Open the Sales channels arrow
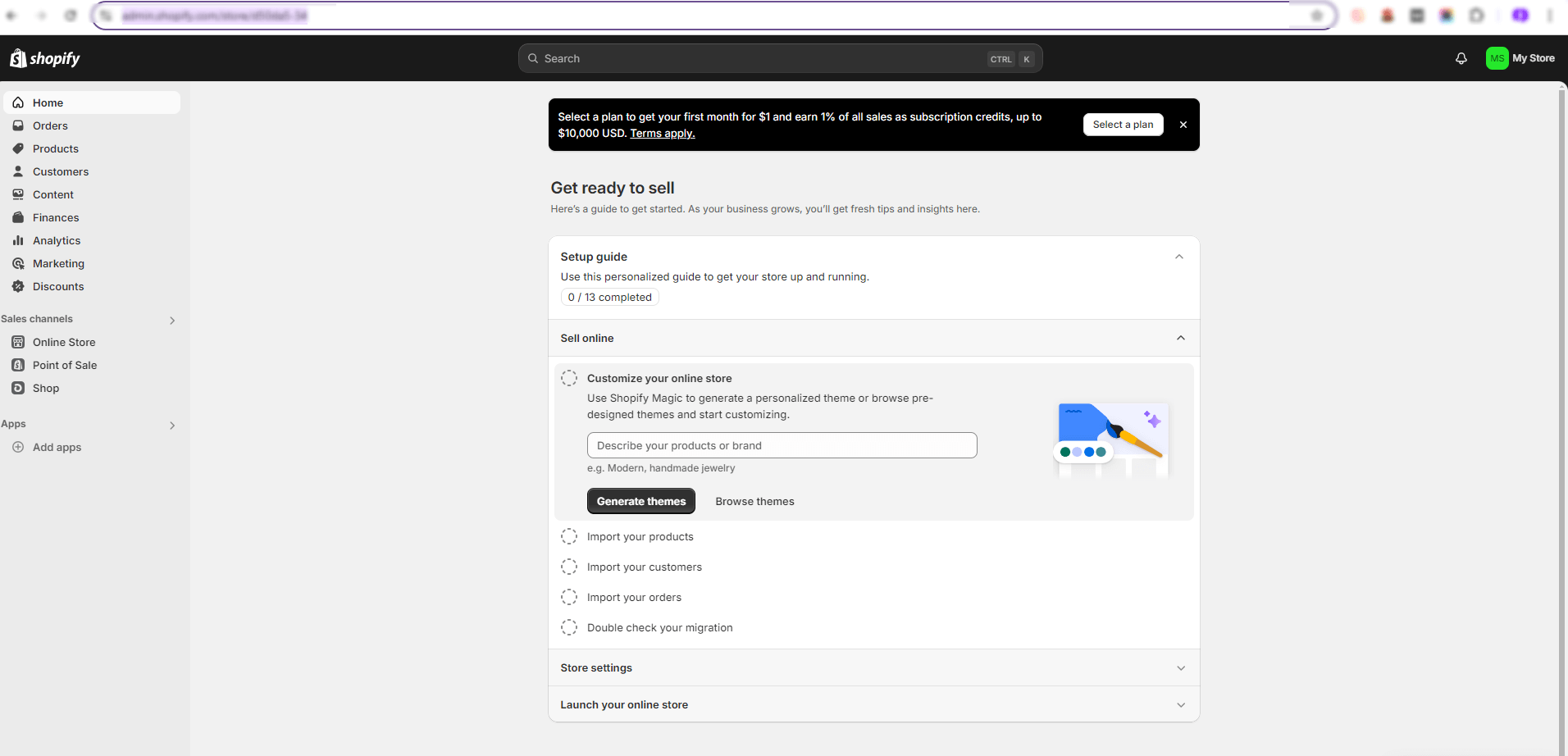The image size is (1568, 756). click(x=172, y=320)
